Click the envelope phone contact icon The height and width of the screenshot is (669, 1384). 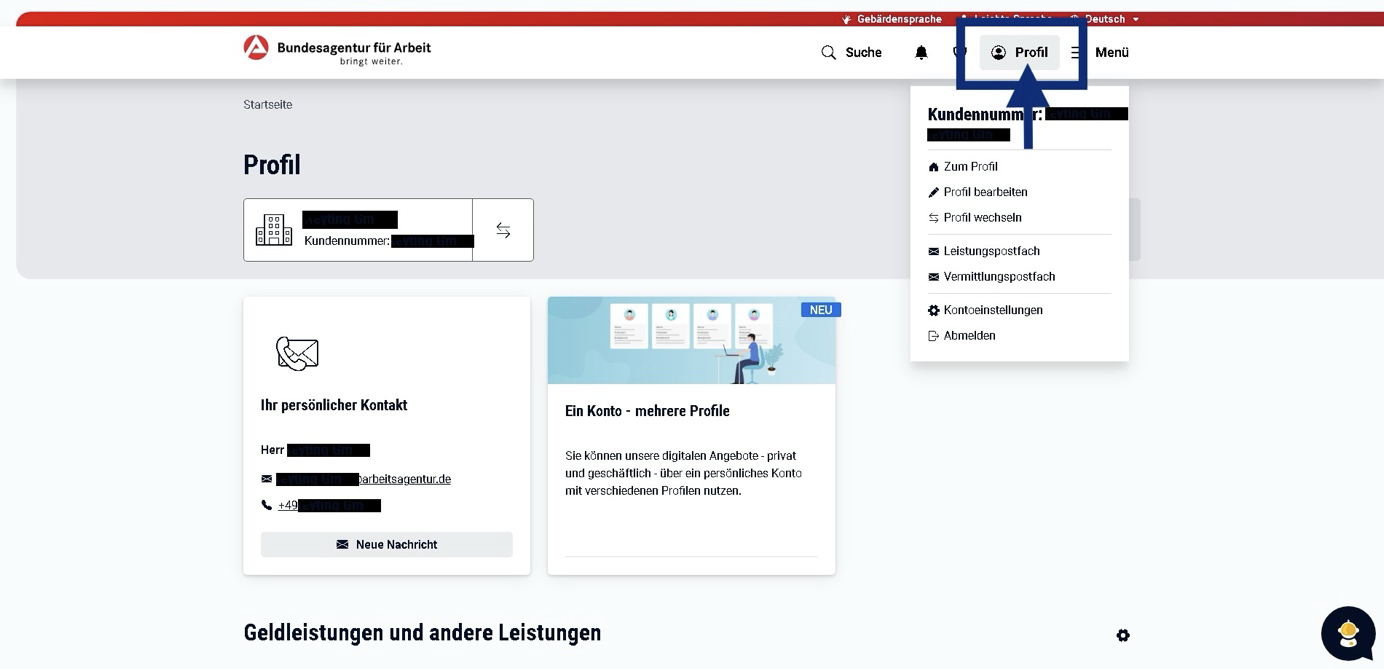click(x=297, y=353)
